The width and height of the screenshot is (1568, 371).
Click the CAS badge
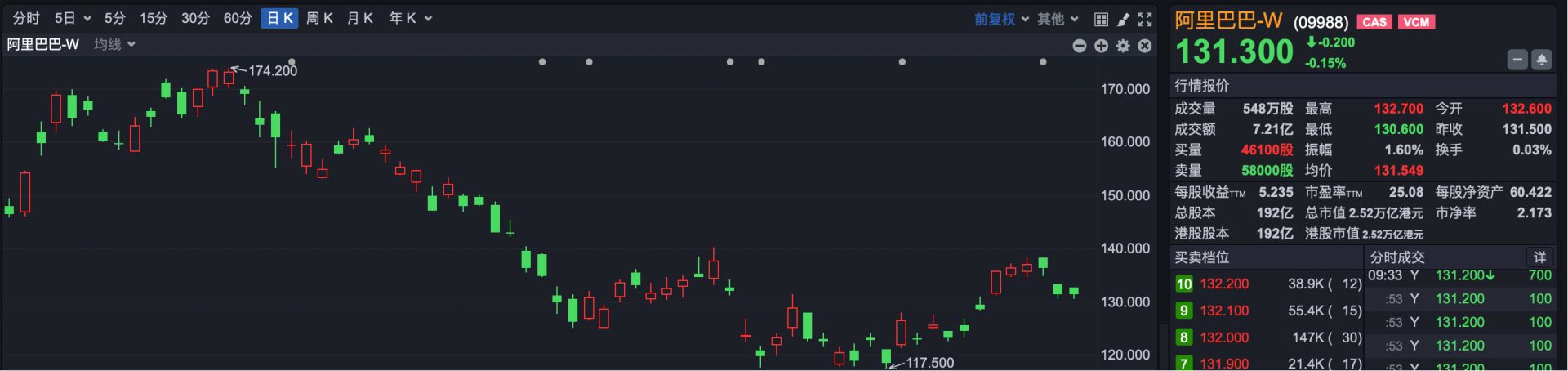click(x=1374, y=22)
